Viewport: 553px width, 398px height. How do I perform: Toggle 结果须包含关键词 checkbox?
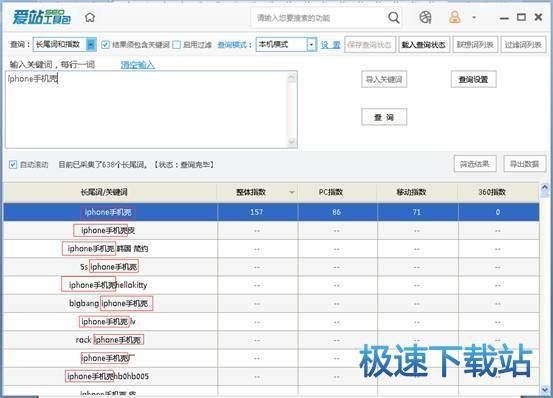coord(105,44)
